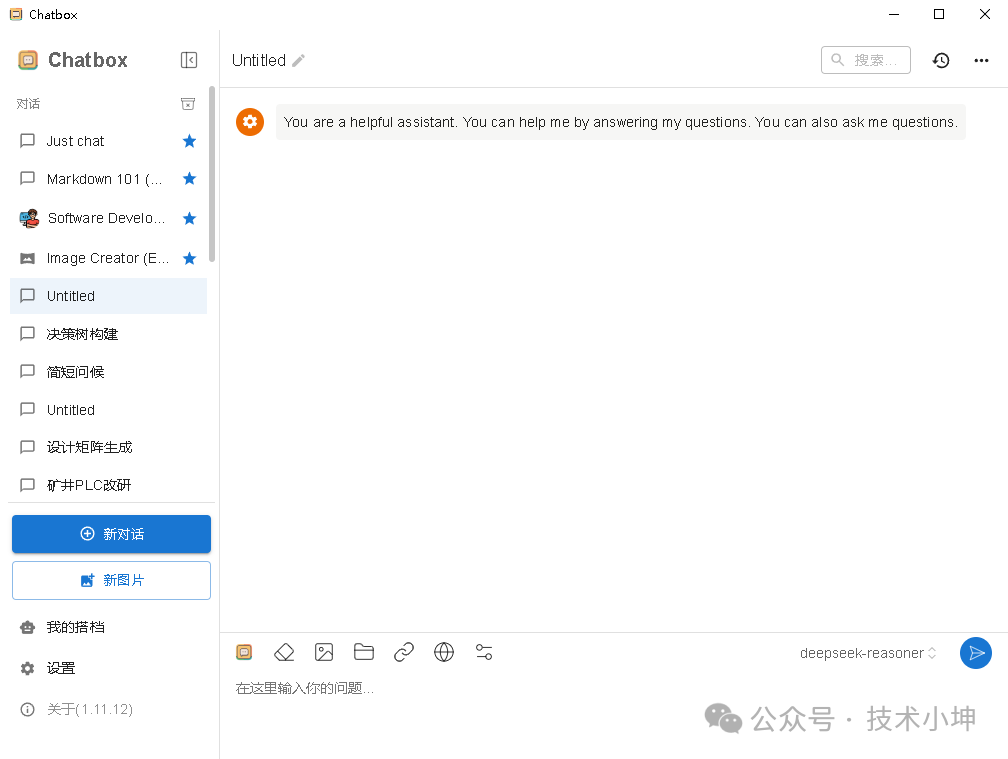Open the Just chat conversation
Viewport: 1008px width, 759px height.
(108, 141)
